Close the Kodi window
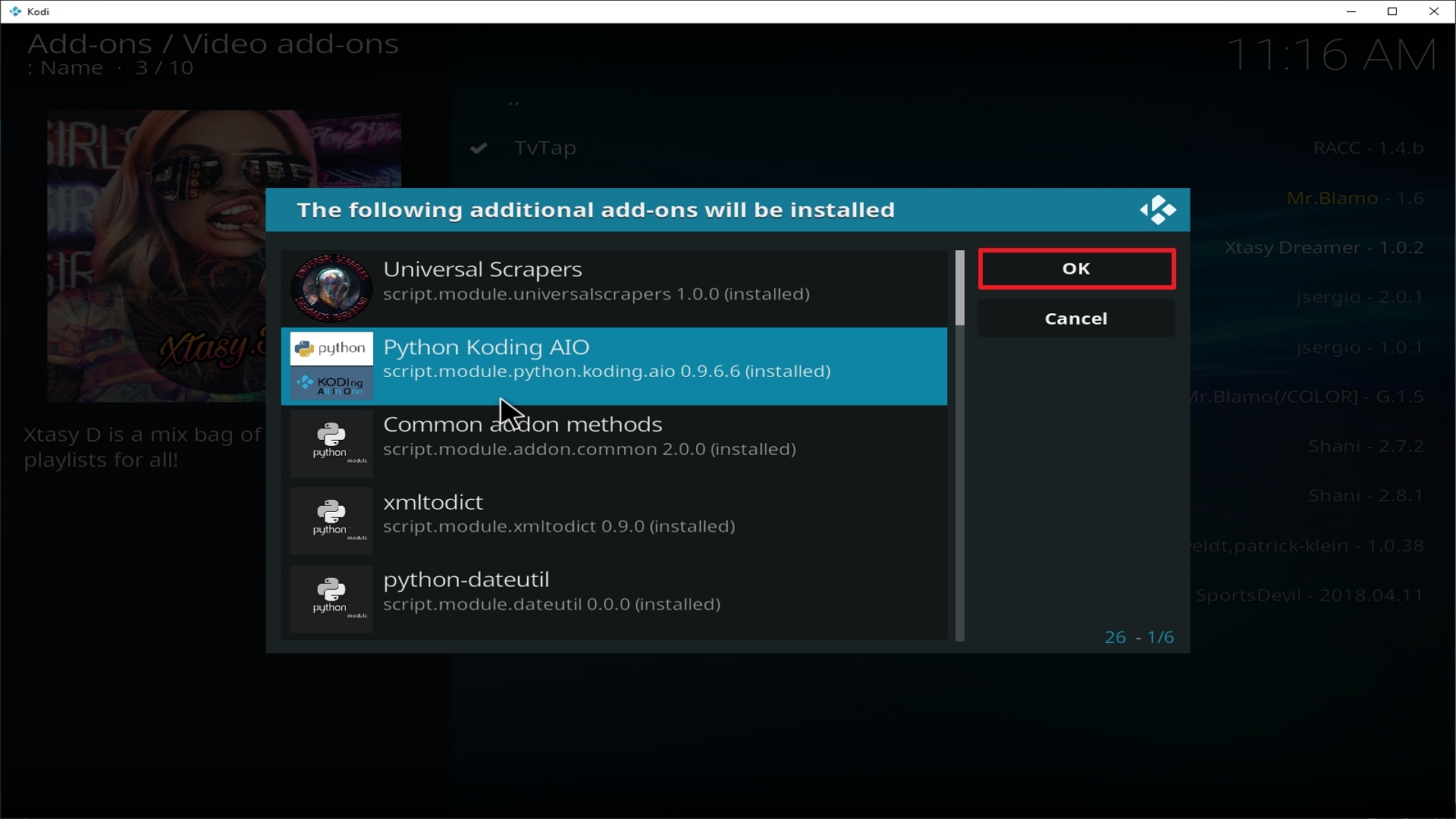This screenshot has height=819, width=1456. point(1434,11)
